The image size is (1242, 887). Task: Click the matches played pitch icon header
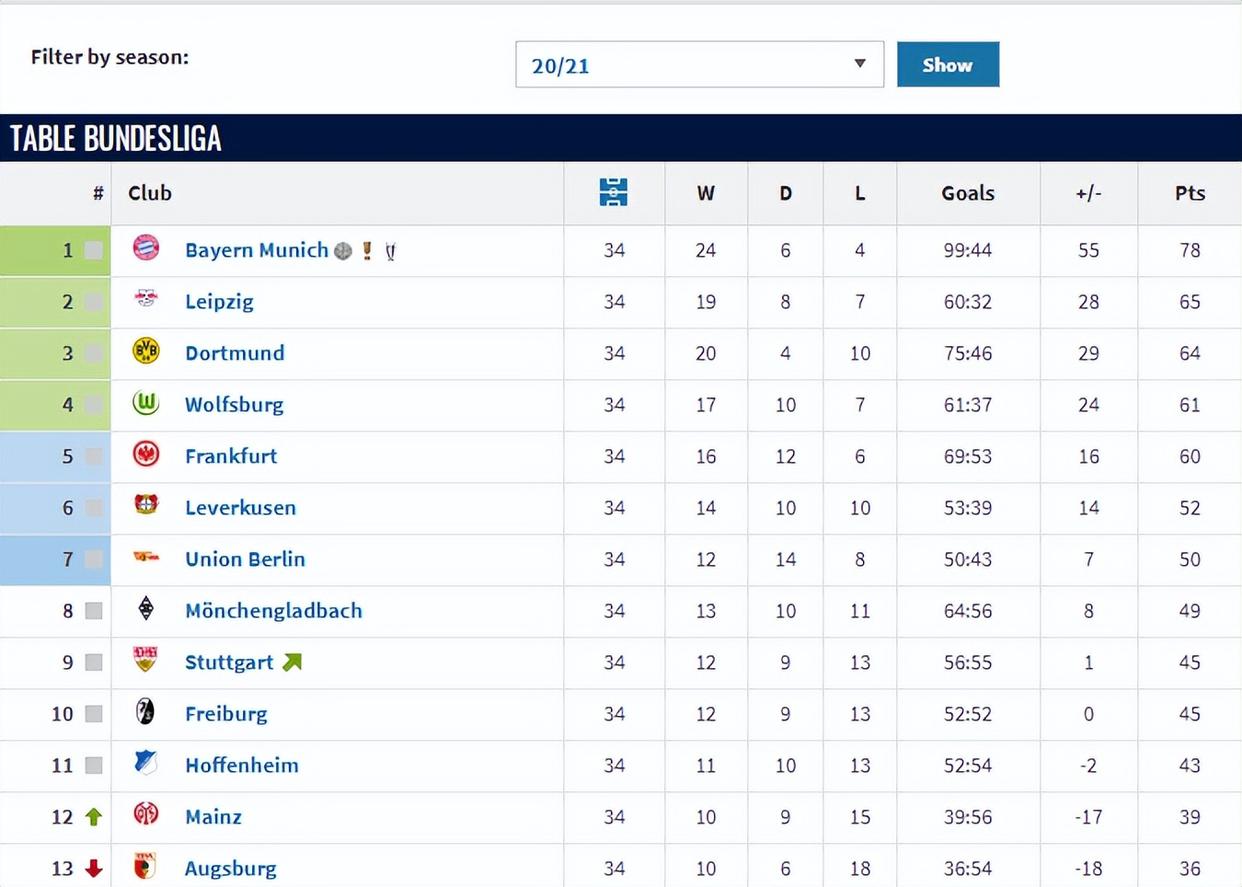tap(613, 193)
